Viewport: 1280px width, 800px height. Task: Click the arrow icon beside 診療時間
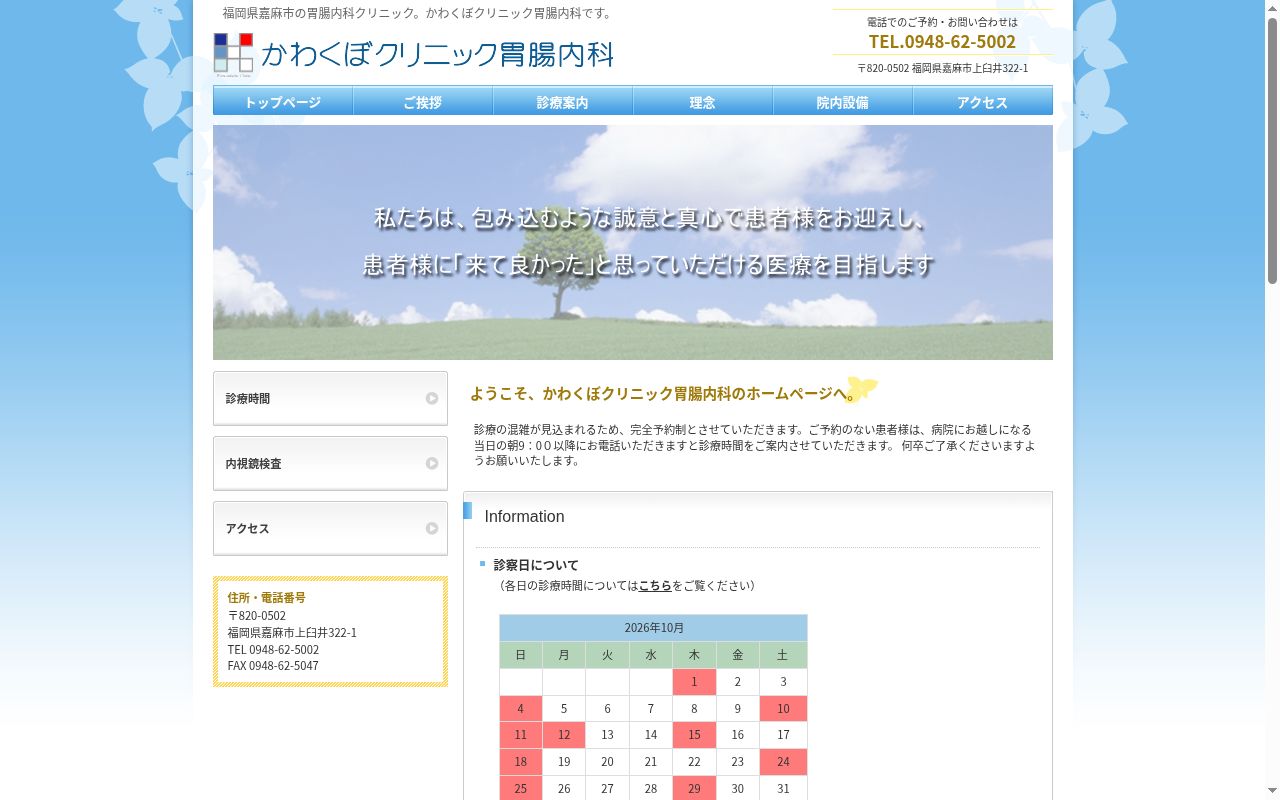[x=432, y=398]
